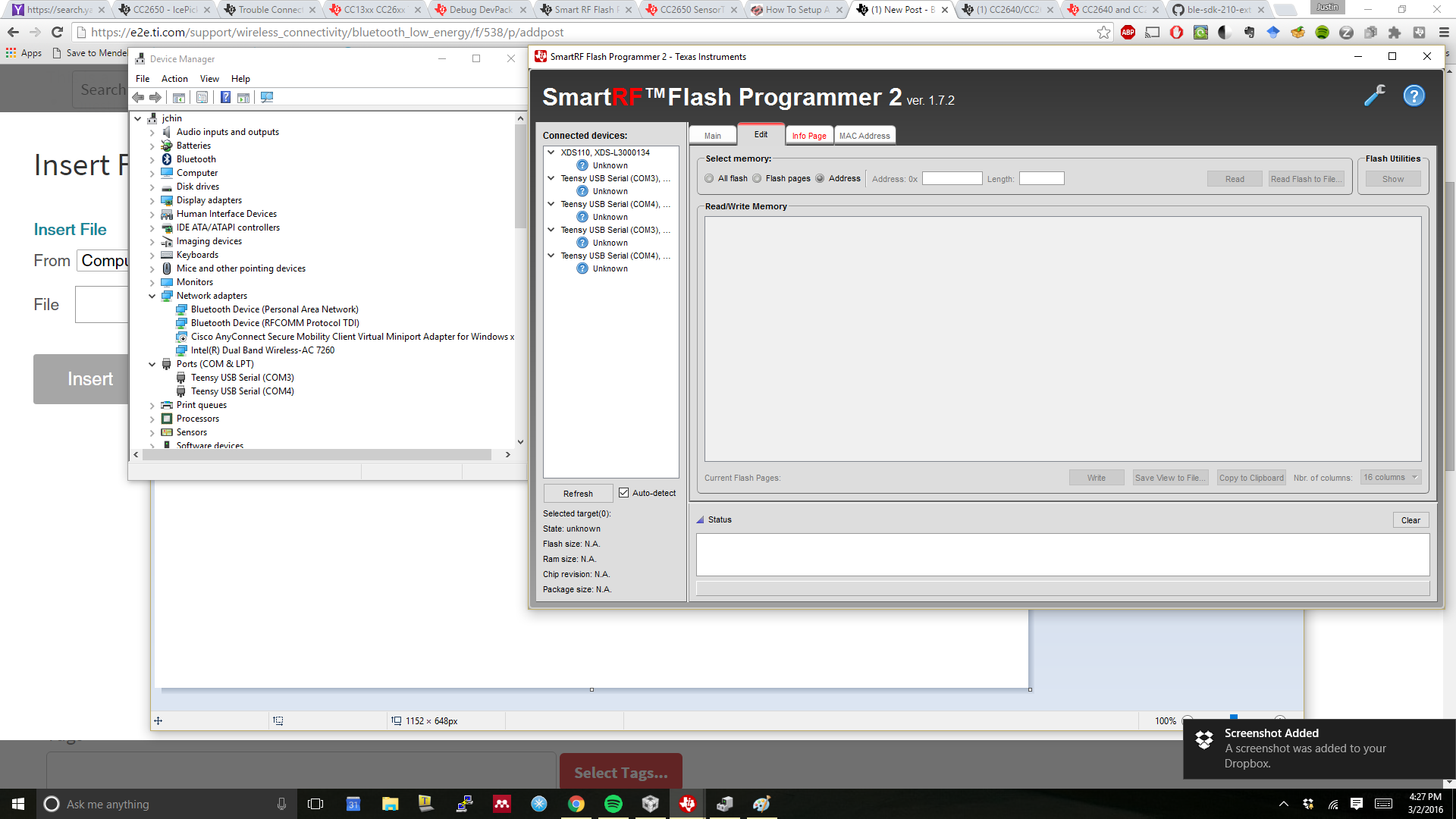Click the Show/Hide console tree toolbar icon
This screenshot has width=1456, height=819.
(179, 97)
